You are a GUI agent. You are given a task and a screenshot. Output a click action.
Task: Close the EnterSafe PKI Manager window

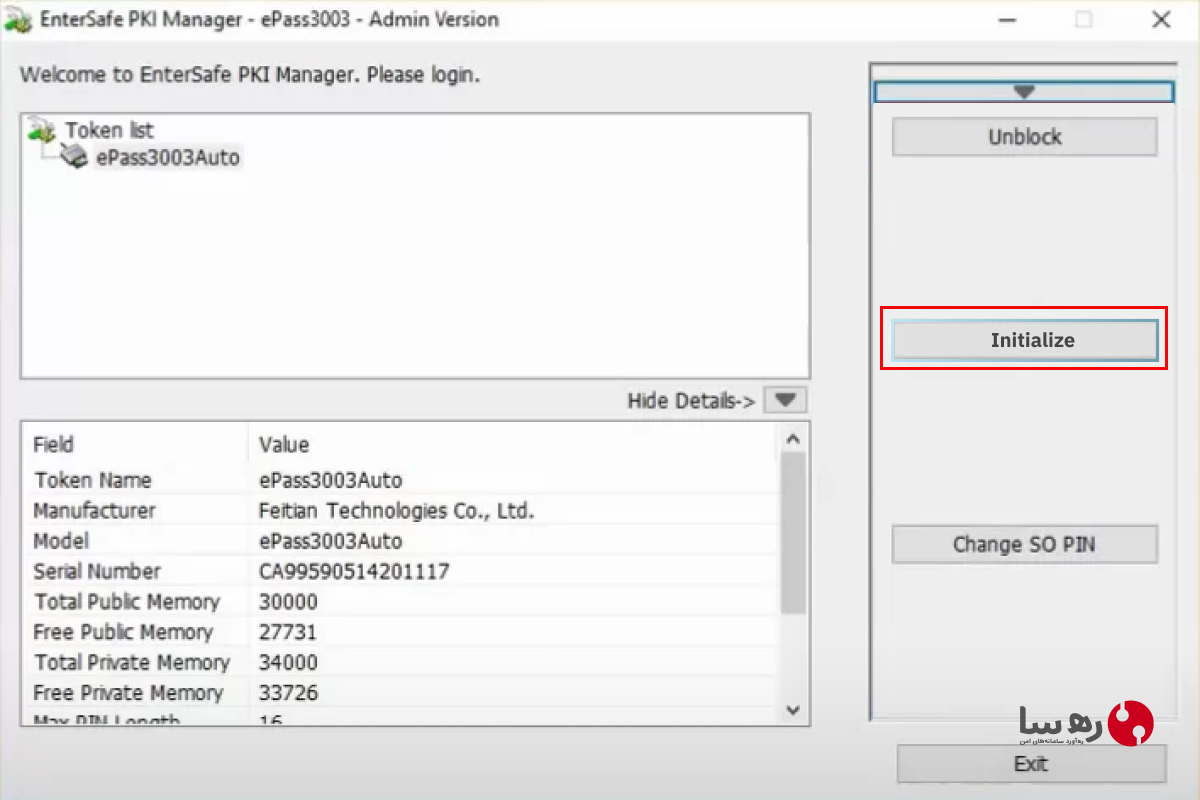tap(1161, 20)
